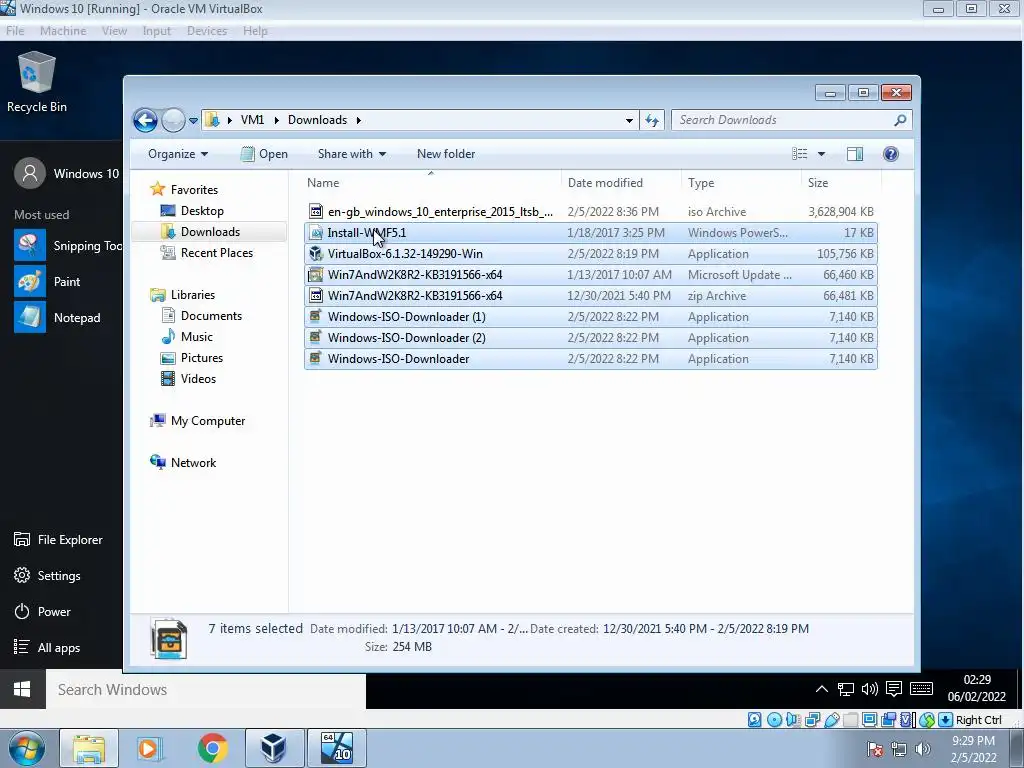Open the Pictures library
1024x768 pixels.
(201, 358)
